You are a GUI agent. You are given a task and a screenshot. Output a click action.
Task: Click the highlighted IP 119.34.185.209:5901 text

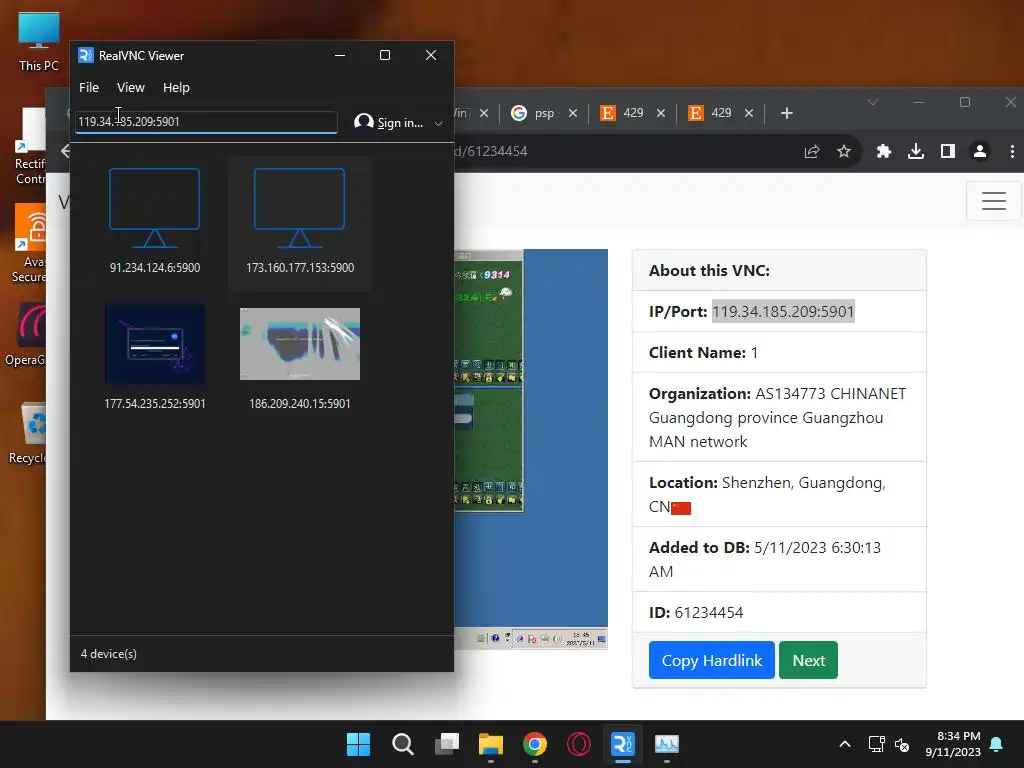tap(783, 312)
